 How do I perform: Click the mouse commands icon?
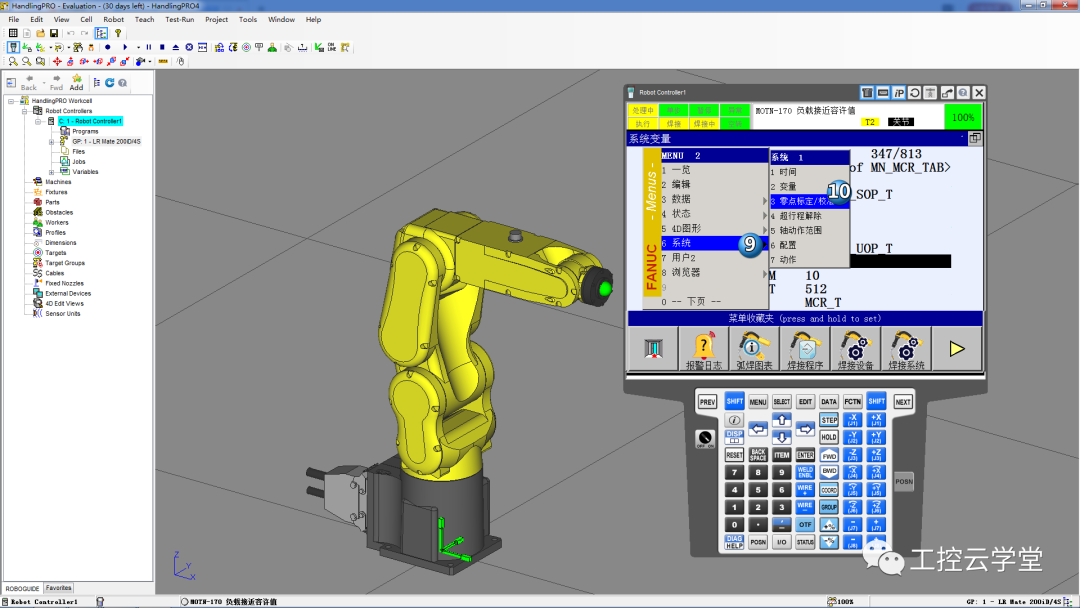pyautogui.click(x=180, y=61)
